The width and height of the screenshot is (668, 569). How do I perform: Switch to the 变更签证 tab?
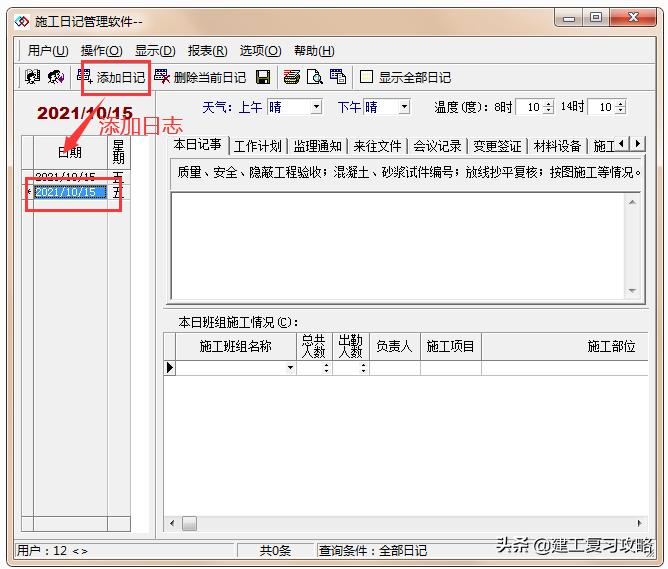pyautogui.click(x=497, y=147)
